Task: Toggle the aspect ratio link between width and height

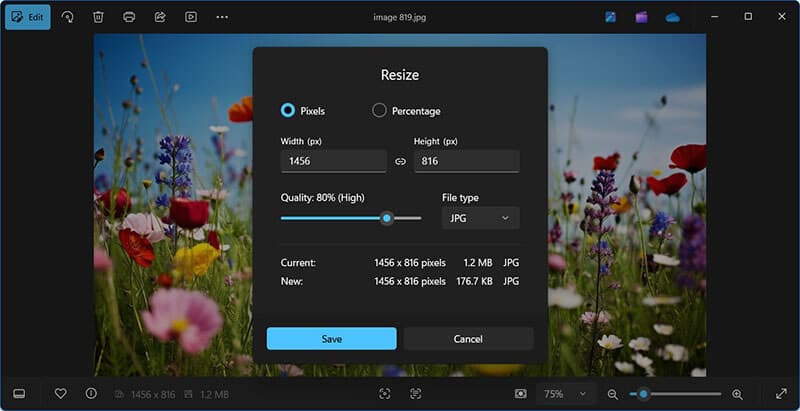Action: [400, 161]
